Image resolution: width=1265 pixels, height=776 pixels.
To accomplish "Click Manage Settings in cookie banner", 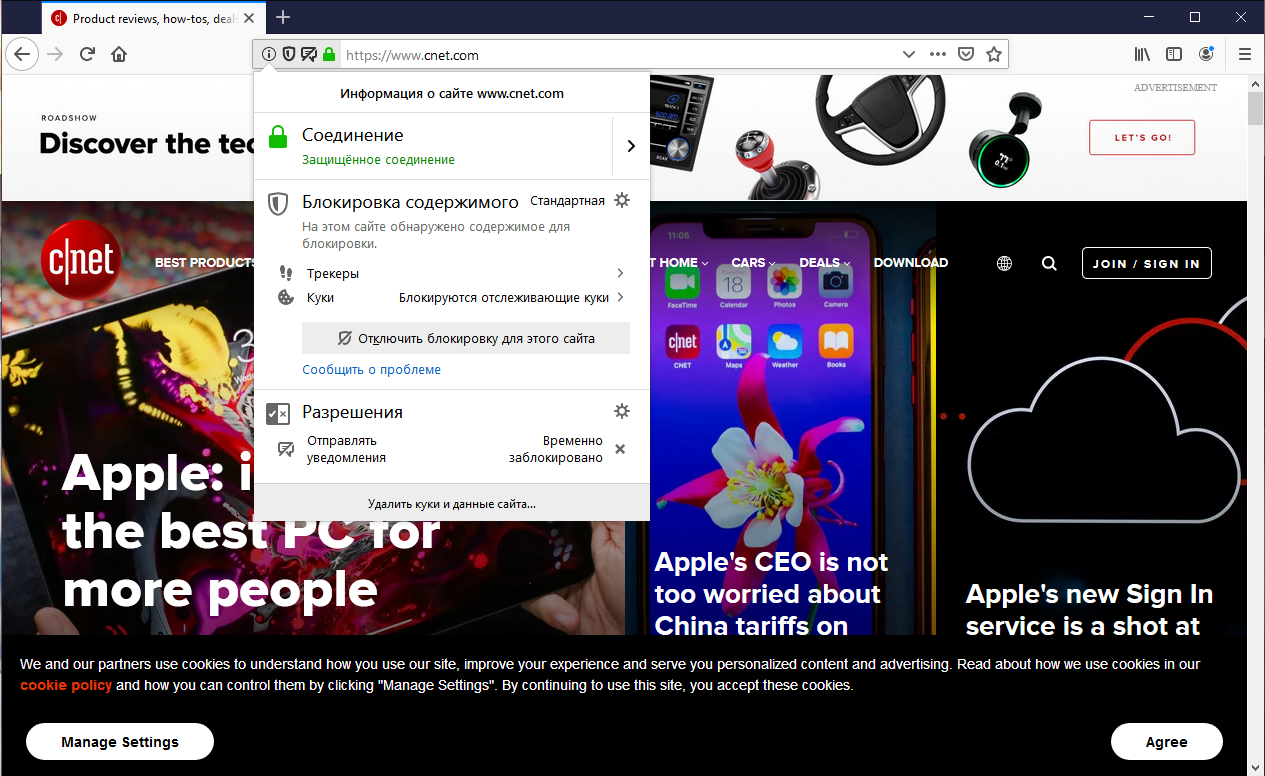I will point(120,742).
